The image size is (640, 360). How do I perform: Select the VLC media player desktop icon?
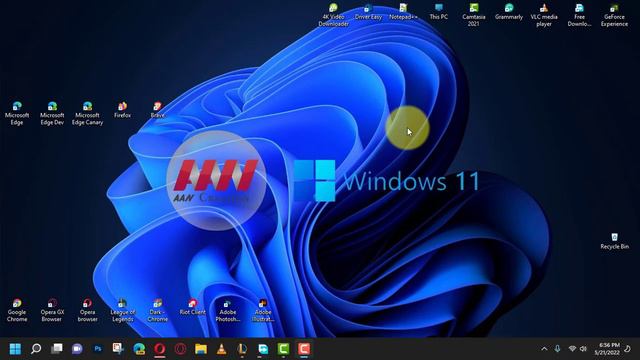[544, 16]
